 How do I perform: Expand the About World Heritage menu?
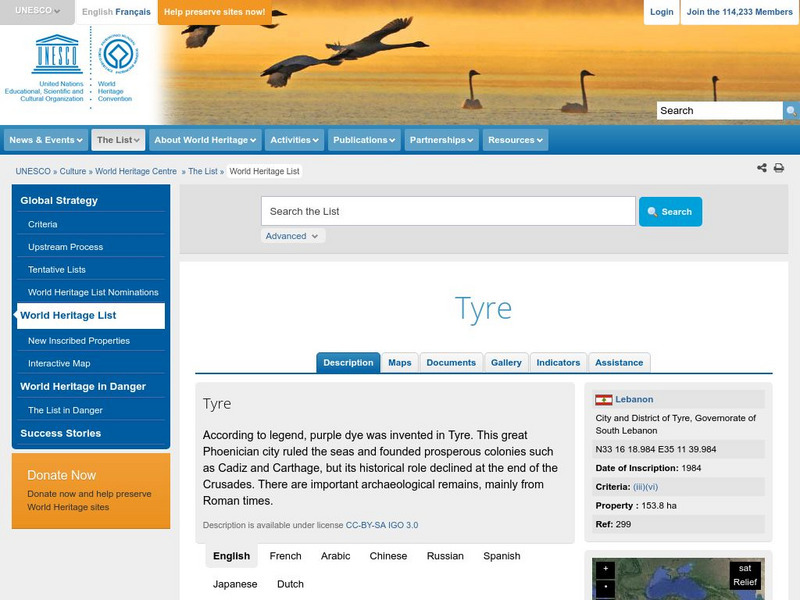coord(205,140)
